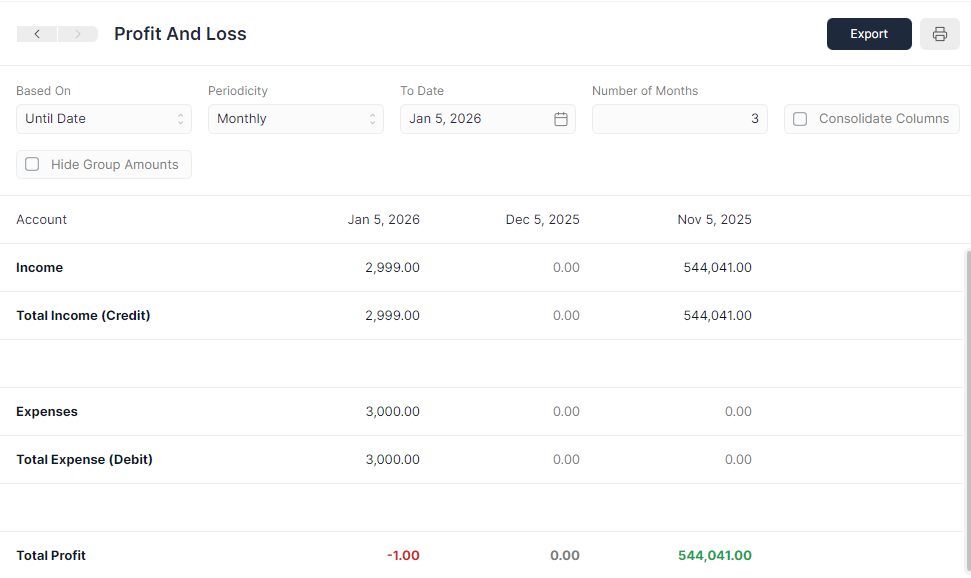This screenshot has height=578, width=971.
Task: Open the Based On dropdown showing Until Date
Action: pyautogui.click(x=103, y=118)
